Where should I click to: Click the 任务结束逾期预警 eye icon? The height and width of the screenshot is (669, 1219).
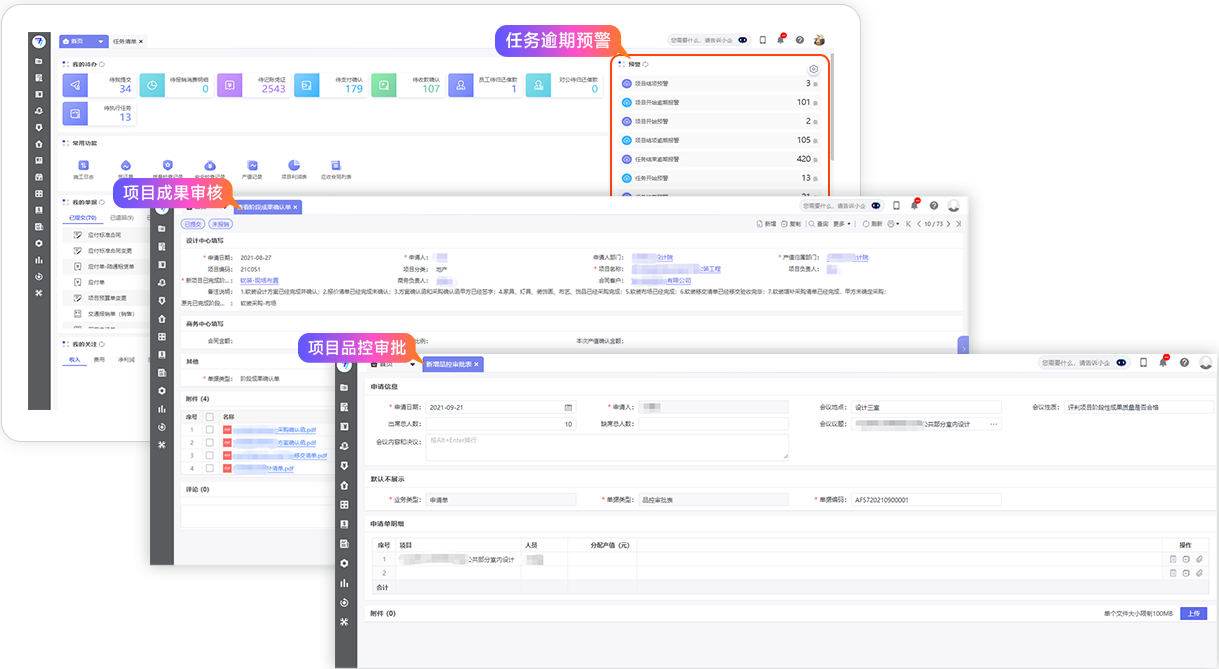tap(627, 159)
